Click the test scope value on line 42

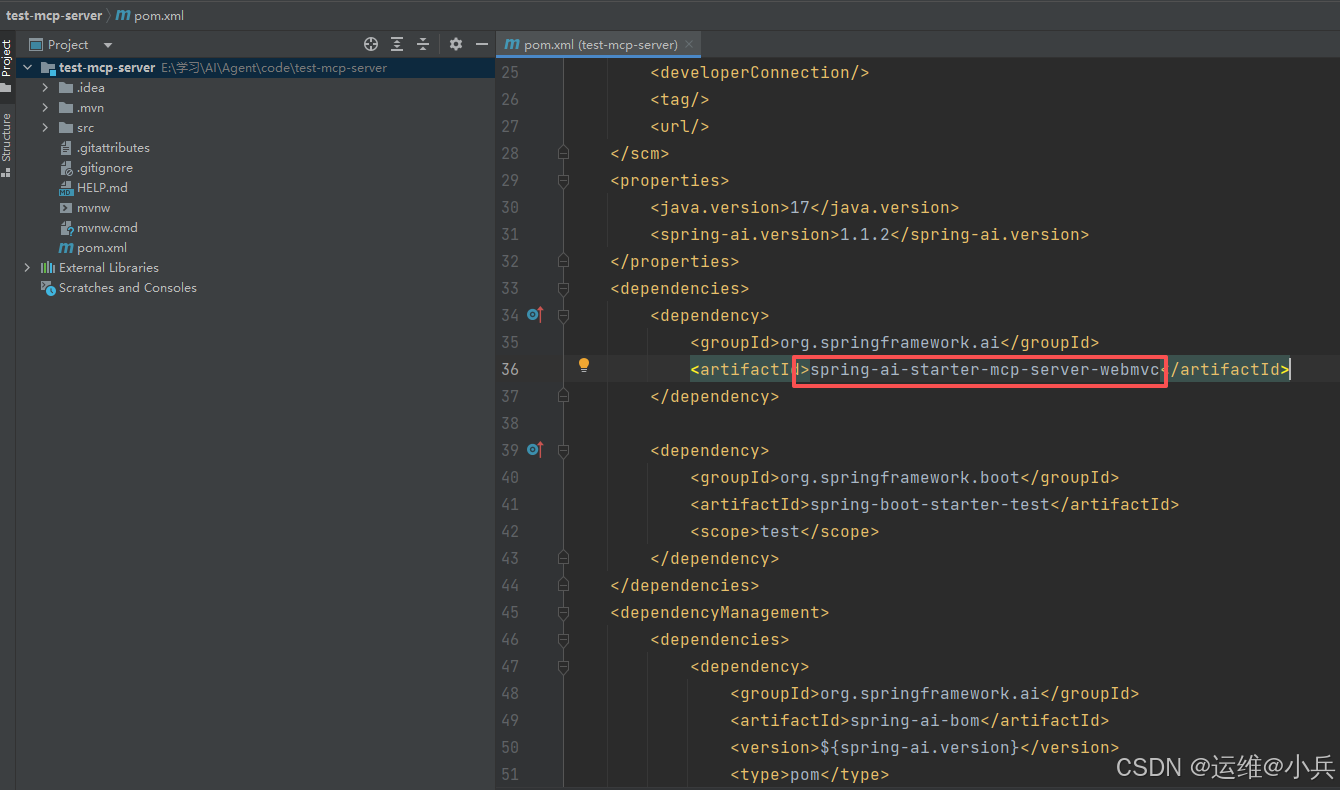[x=780, y=531]
